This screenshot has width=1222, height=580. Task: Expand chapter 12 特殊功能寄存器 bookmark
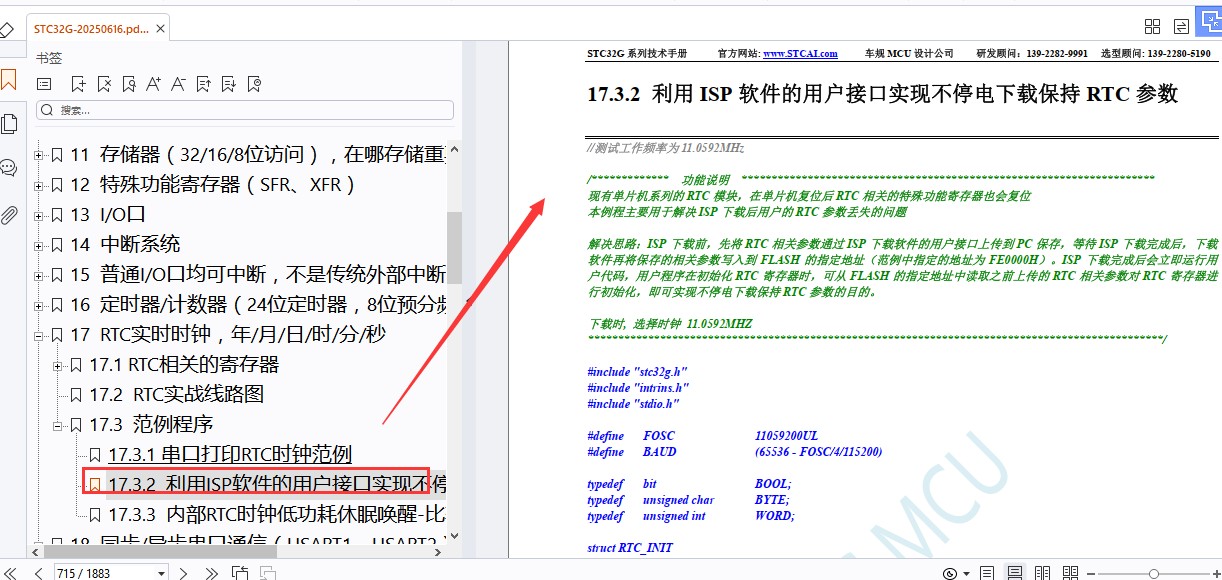coord(39,185)
